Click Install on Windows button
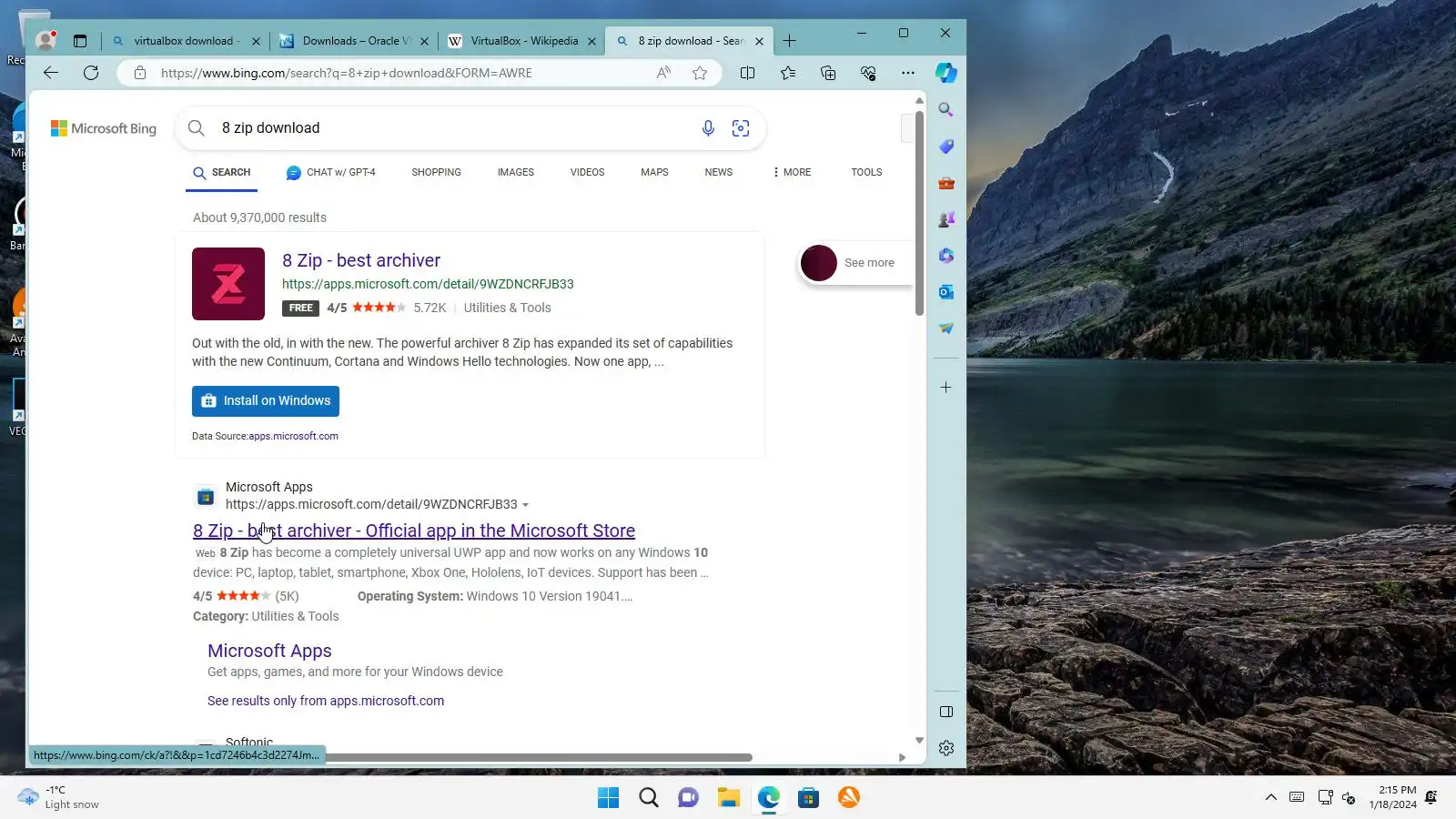The image size is (1456, 819). [x=266, y=401]
